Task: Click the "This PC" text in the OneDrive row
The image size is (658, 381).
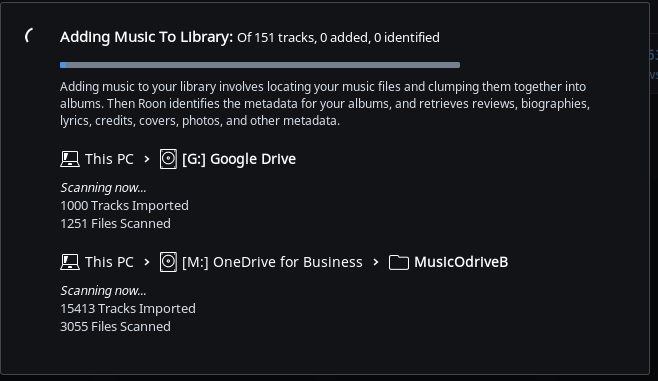Action: 109,262
